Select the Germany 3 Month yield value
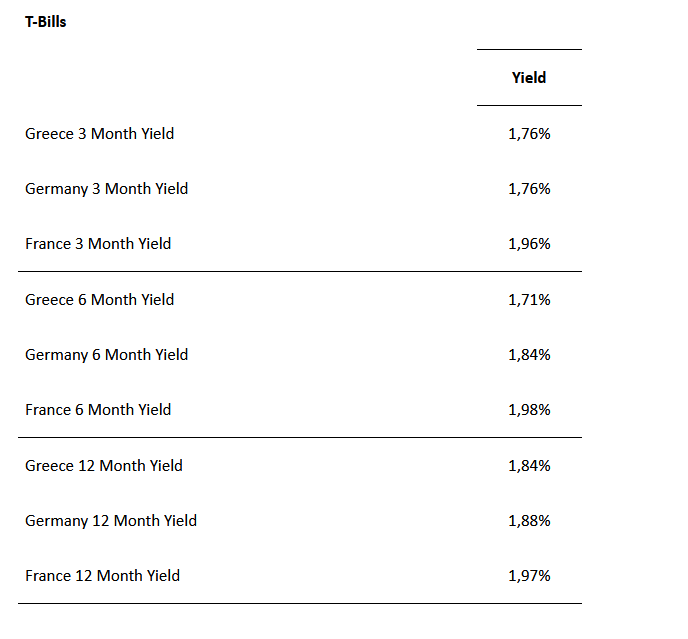Screen dimensions: 688x639 pyautogui.click(x=529, y=188)
